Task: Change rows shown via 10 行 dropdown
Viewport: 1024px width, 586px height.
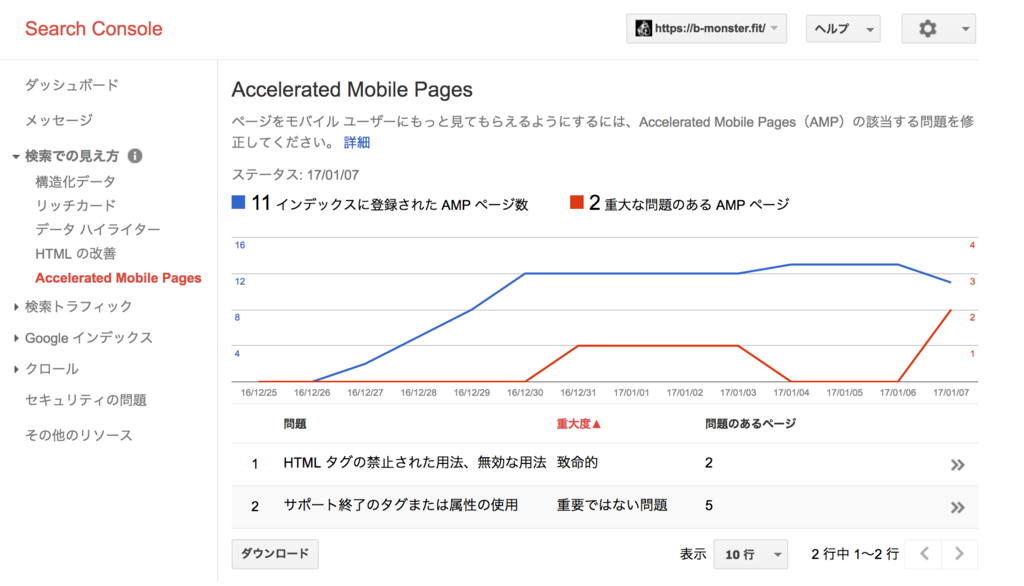Action: tap(750, 554)
